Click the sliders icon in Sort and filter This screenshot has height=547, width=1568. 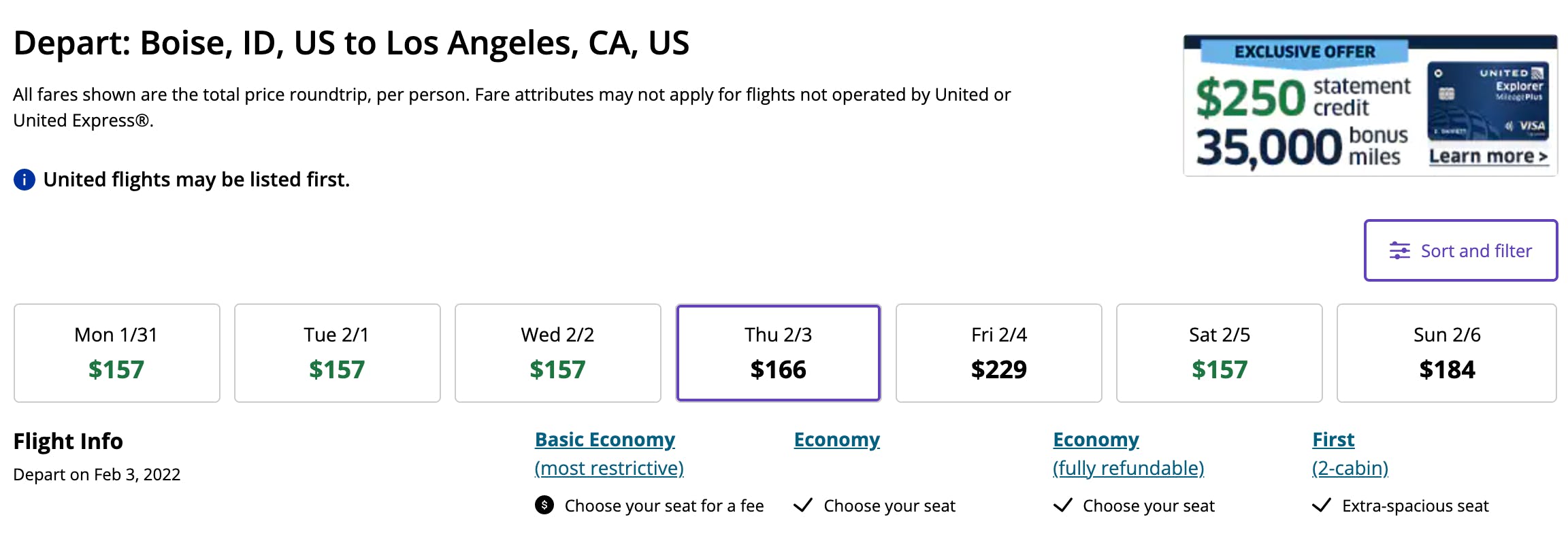1399,251
